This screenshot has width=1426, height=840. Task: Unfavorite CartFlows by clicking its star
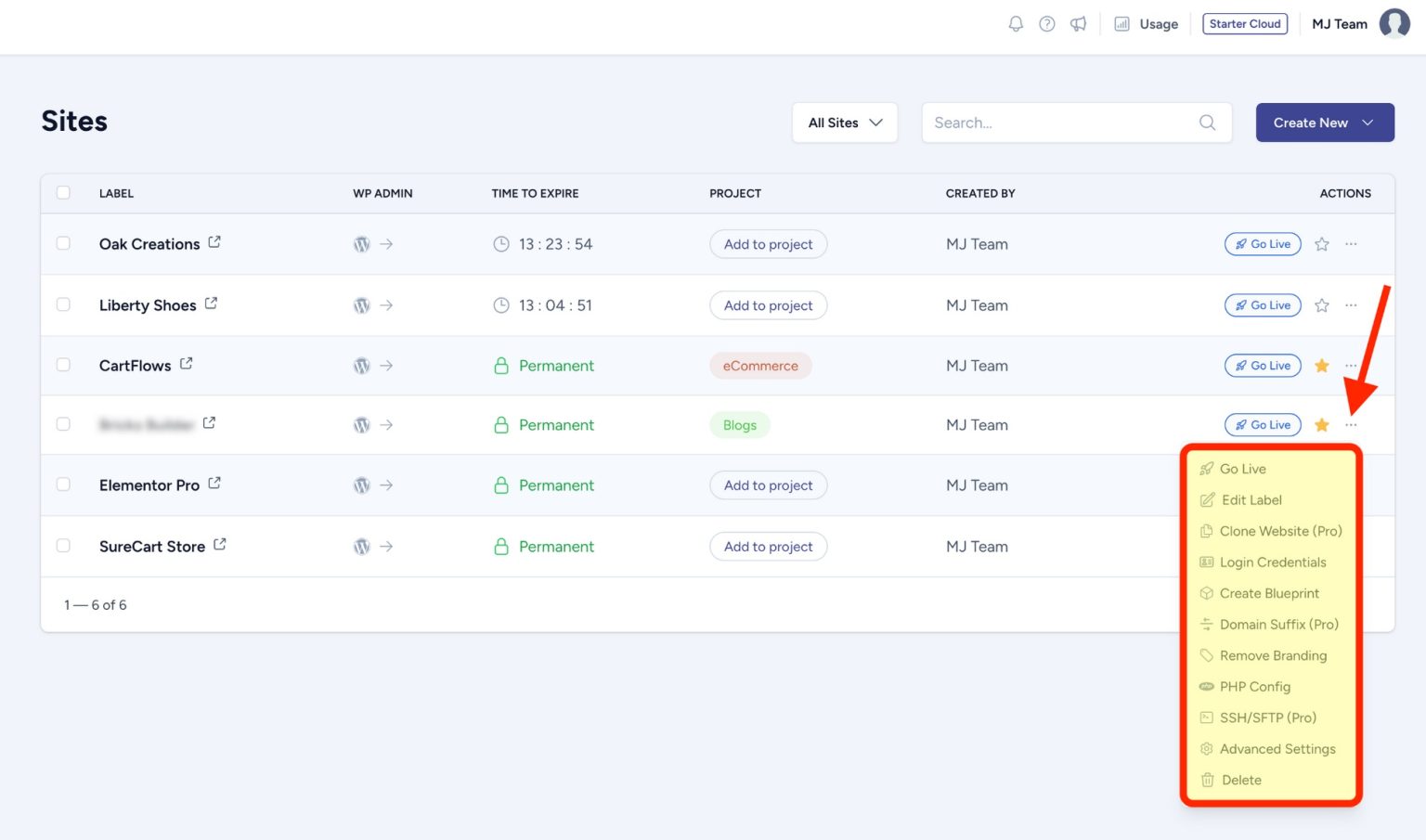point(1321,365)
